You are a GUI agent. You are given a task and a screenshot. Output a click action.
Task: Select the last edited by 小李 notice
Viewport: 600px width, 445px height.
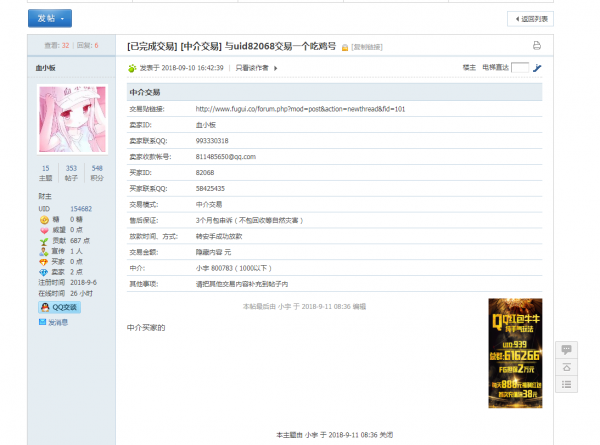coord(304,306)
